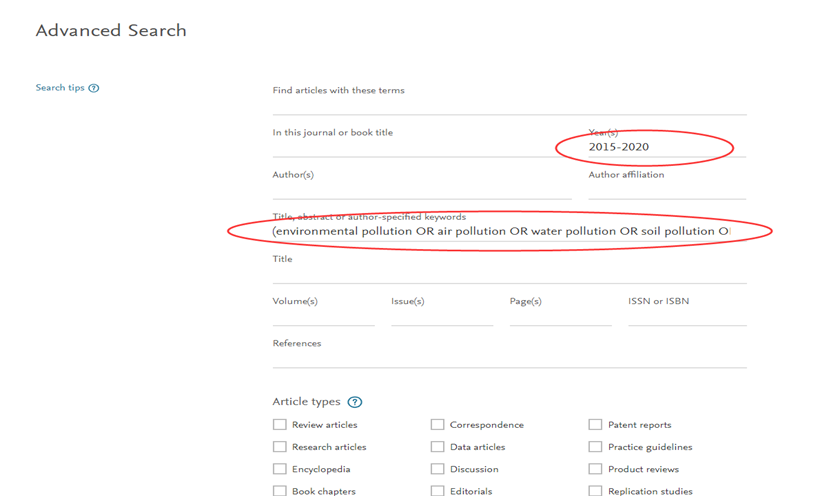Enable the Encyclopedia checkbox
The image size is (840, 496).
click(280, 469)
